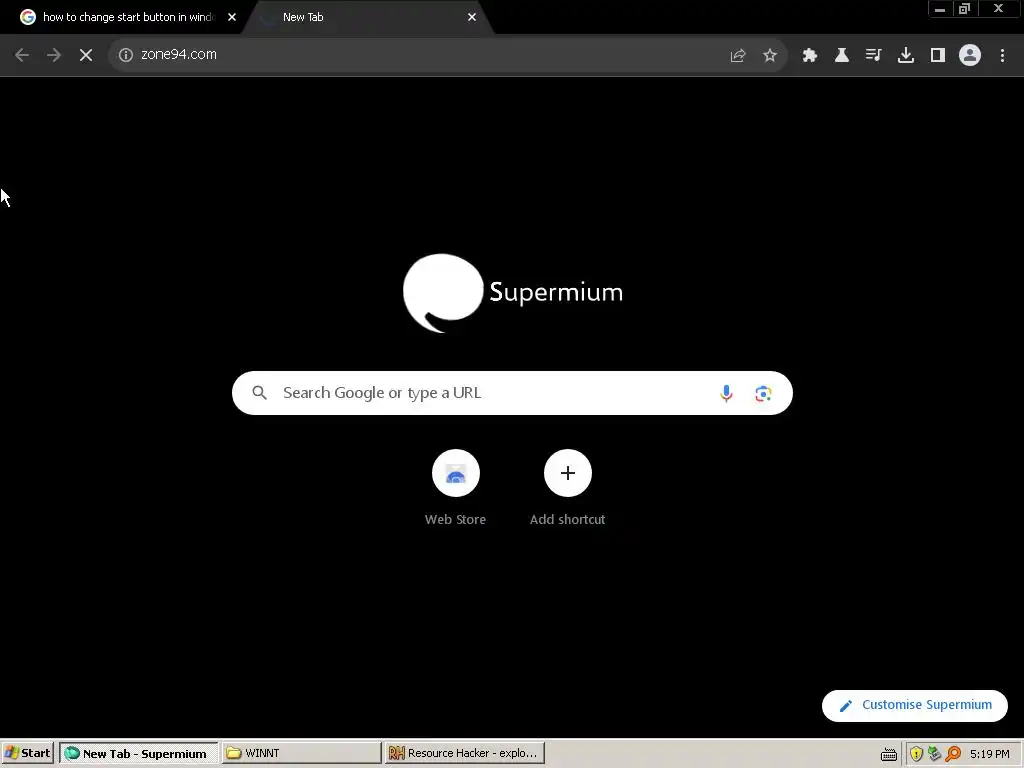
Task: Click Customise Supermium button
Action: point(915,705)
